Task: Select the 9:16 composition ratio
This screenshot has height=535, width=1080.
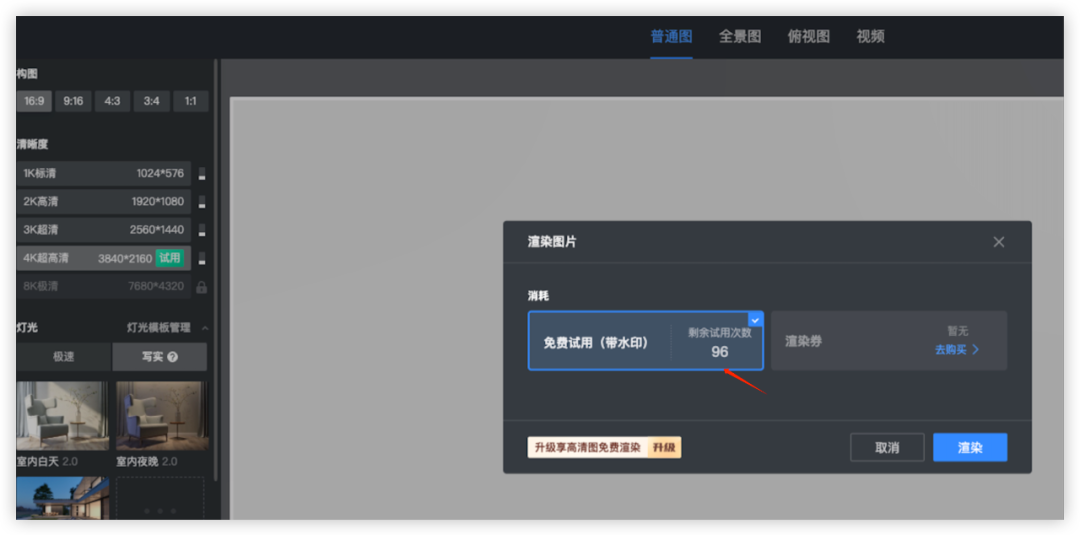Action: click(73, 101)
